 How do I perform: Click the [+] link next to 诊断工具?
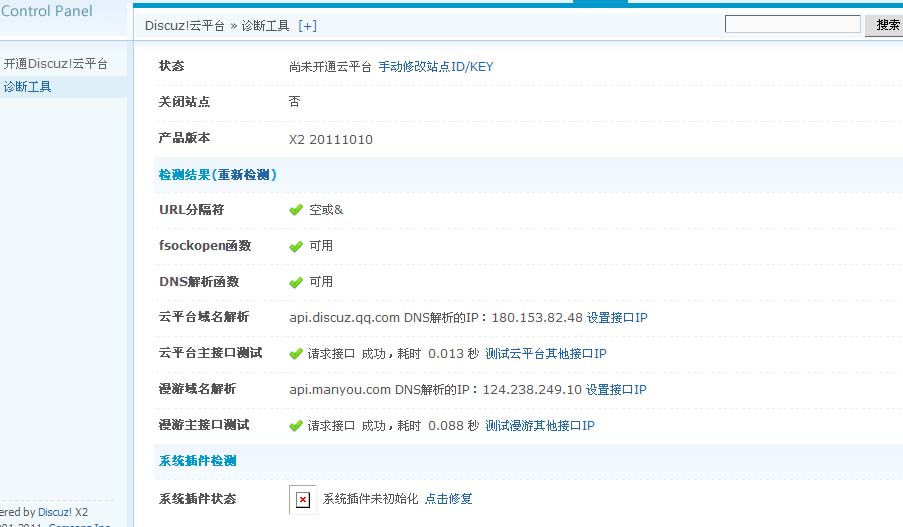[308, 26]
